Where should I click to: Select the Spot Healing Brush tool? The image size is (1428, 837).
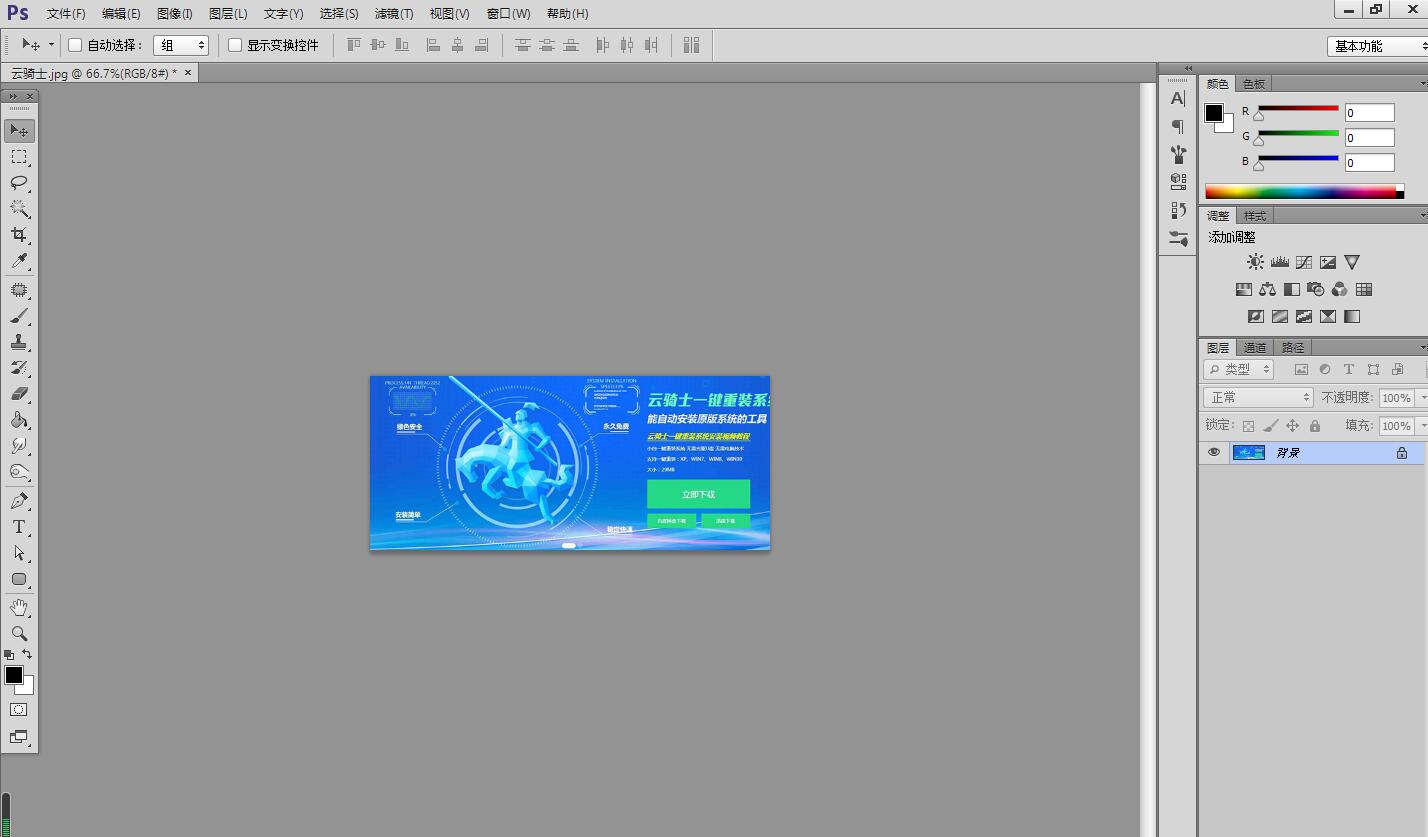(19, 290)
